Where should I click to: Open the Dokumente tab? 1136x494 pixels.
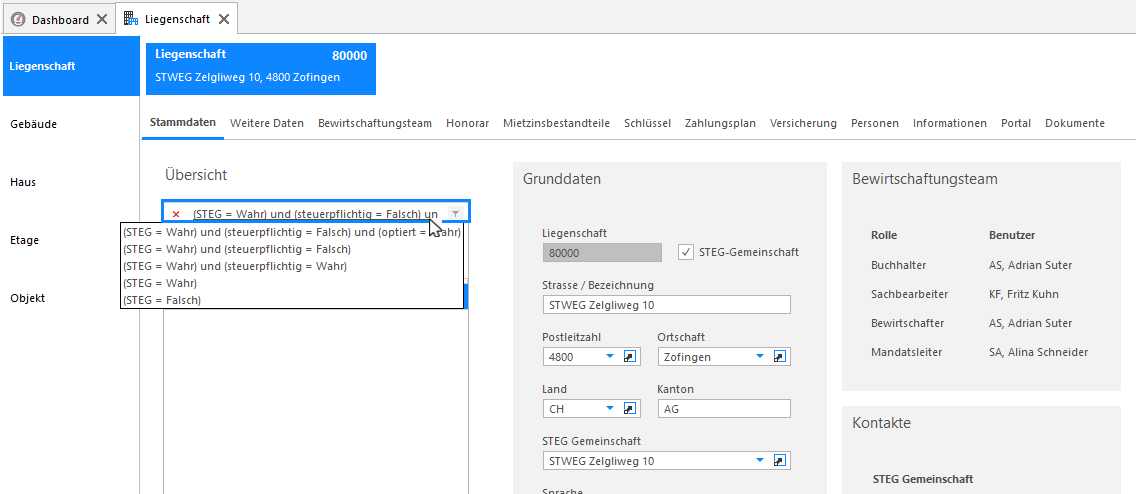1074,123
